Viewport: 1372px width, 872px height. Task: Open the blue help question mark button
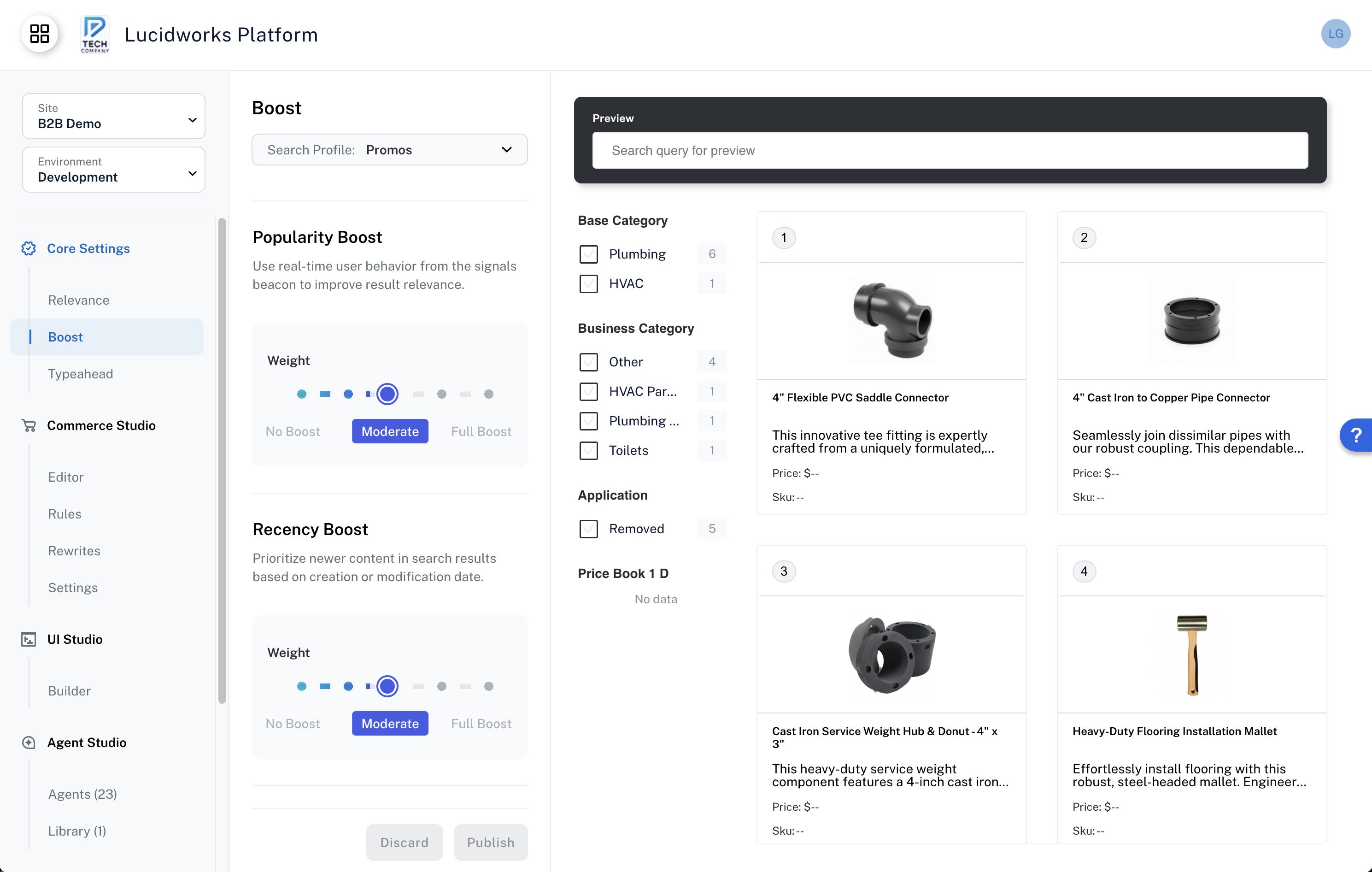1356,436
